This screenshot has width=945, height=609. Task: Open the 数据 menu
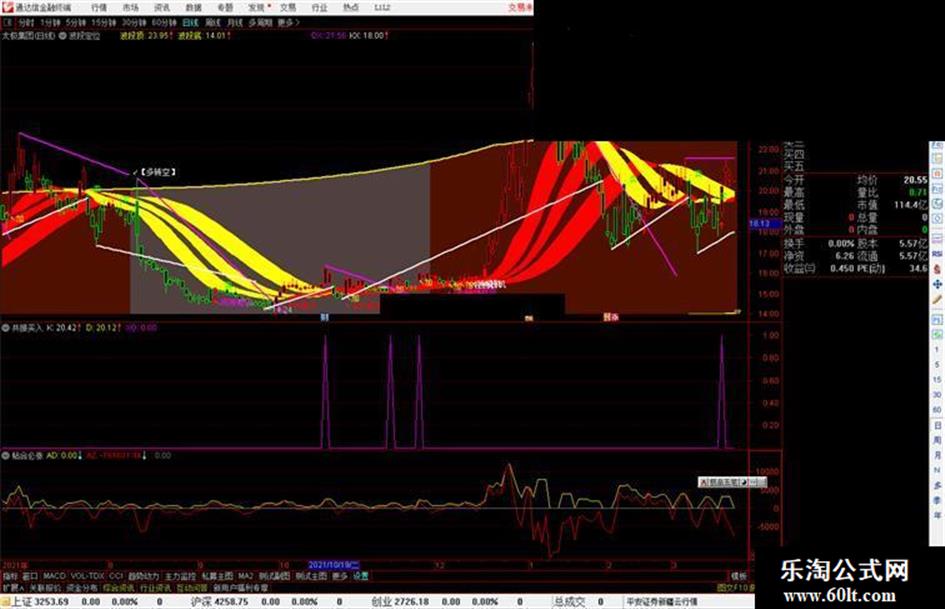coord(193,7)
